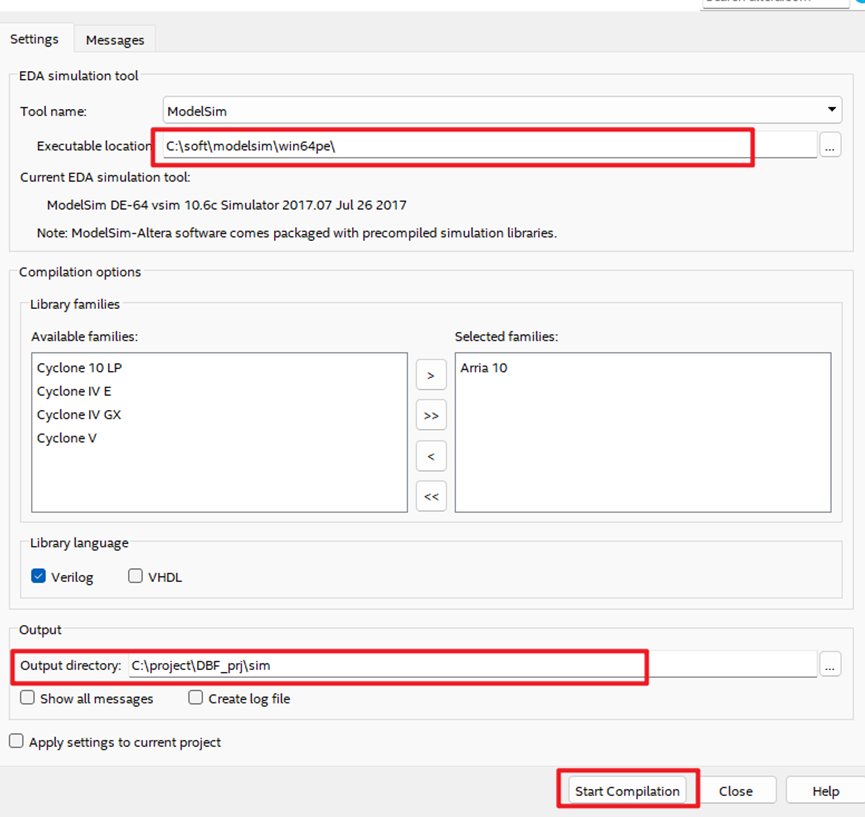This screenshot has height=817, width=865.
Task: Click the Output directory path field
Action: pyautogui.click(x=472, y=665)
